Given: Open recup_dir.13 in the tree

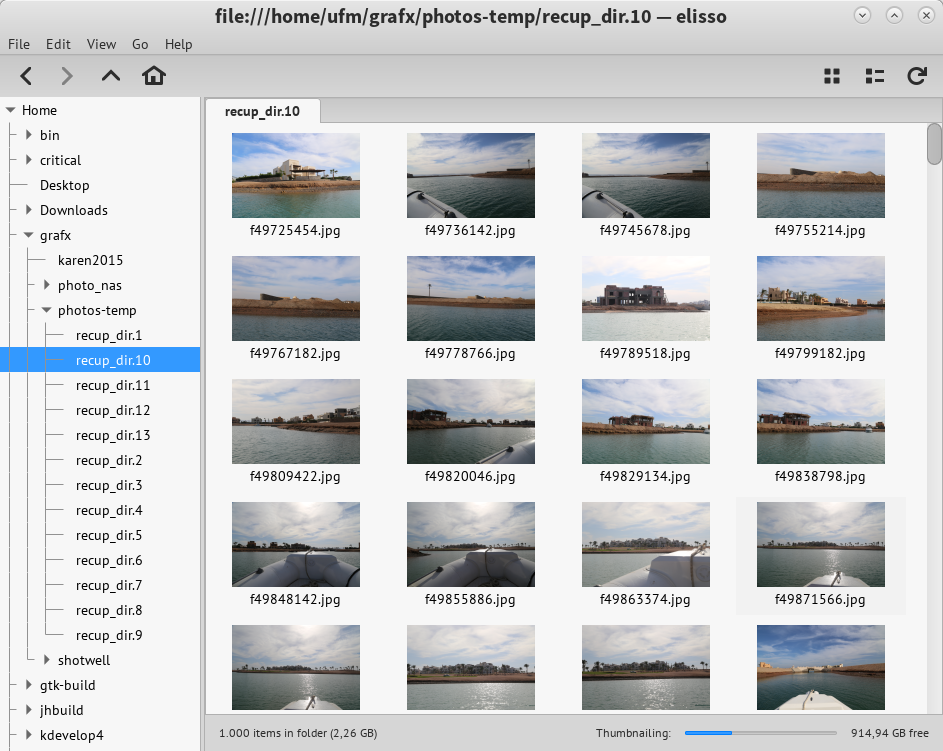Looking at the screenshot, I should pos(112,435).
